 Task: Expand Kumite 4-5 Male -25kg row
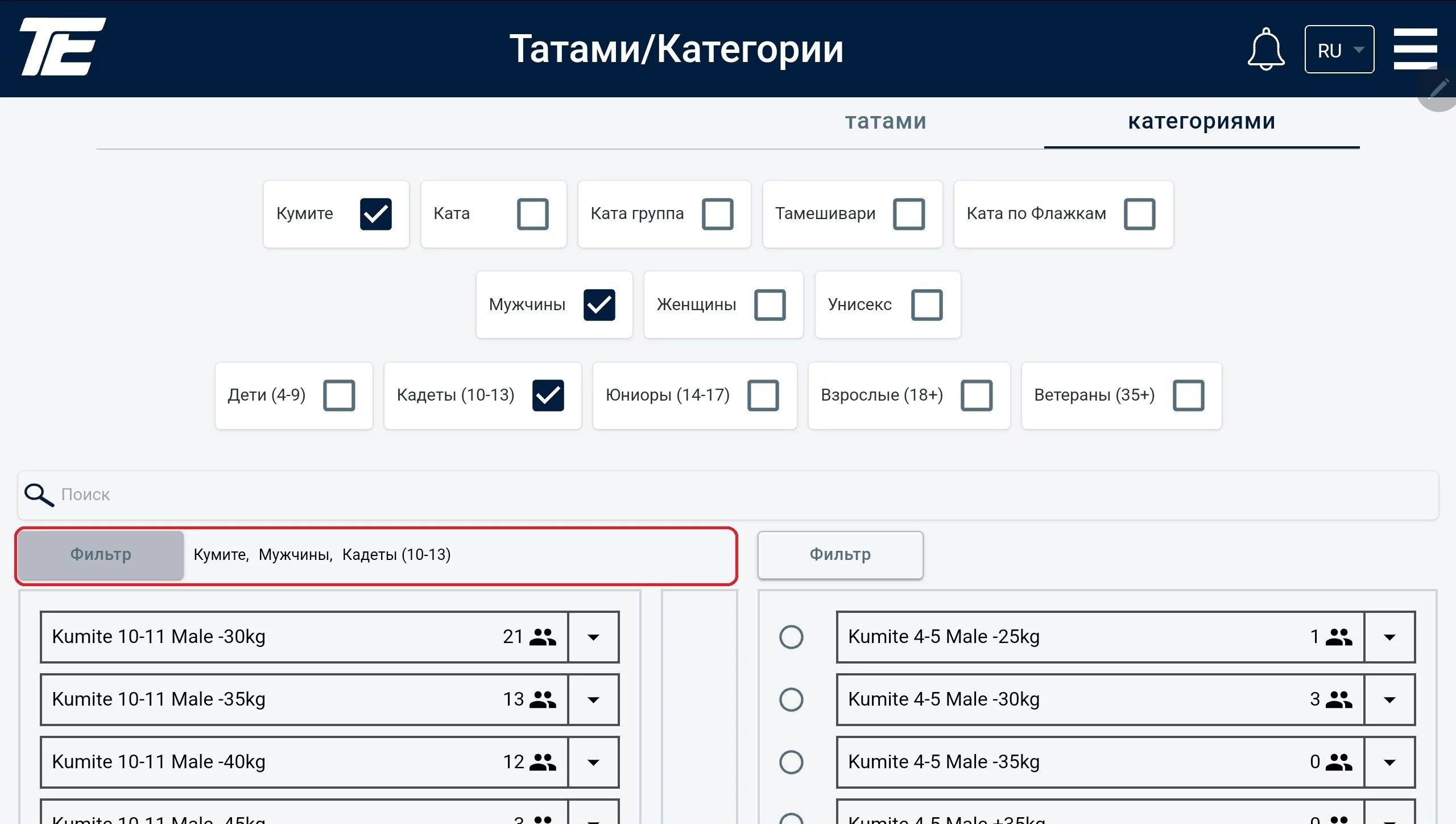1389,637
